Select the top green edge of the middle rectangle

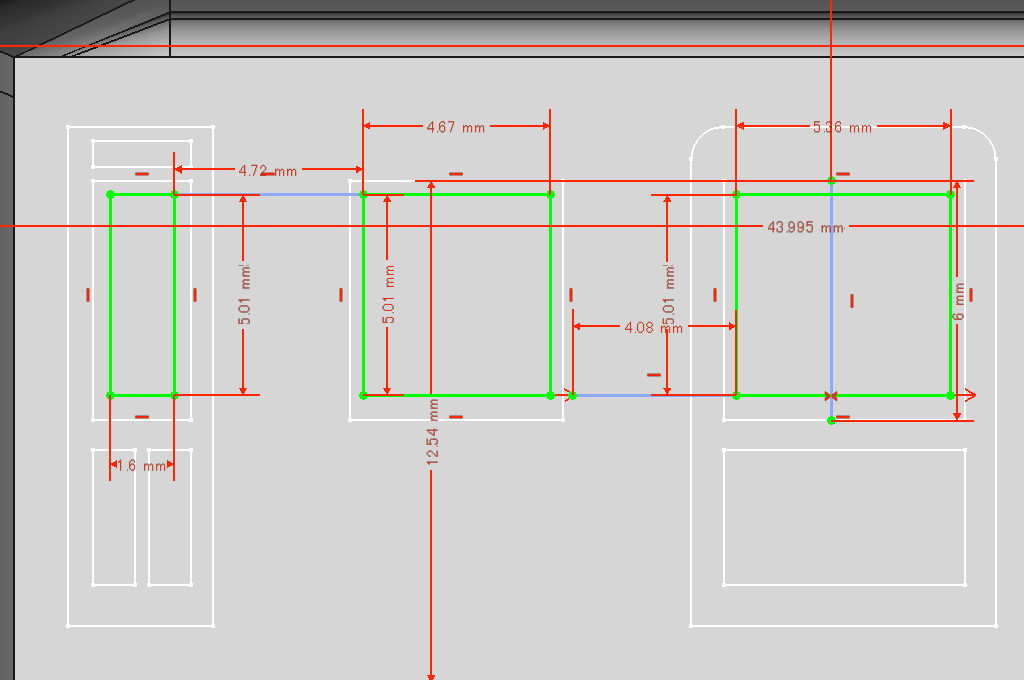click(457, 194)
